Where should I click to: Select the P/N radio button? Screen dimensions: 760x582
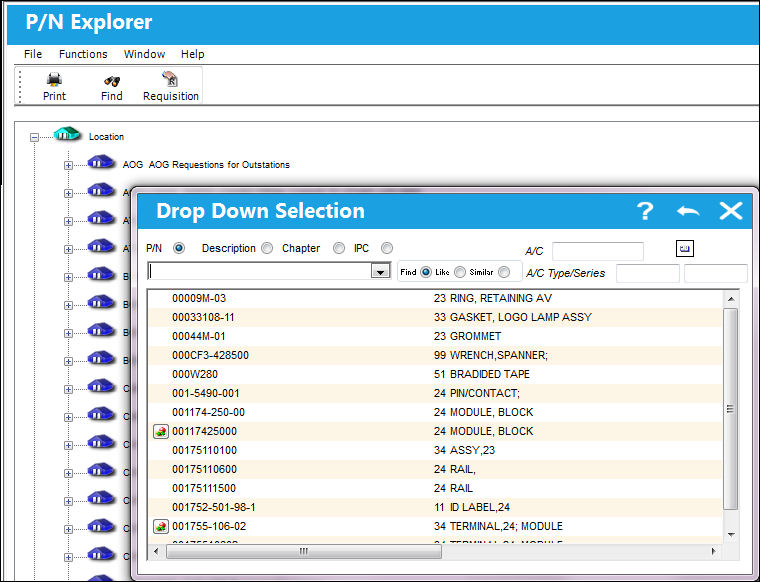pos(179,248)
